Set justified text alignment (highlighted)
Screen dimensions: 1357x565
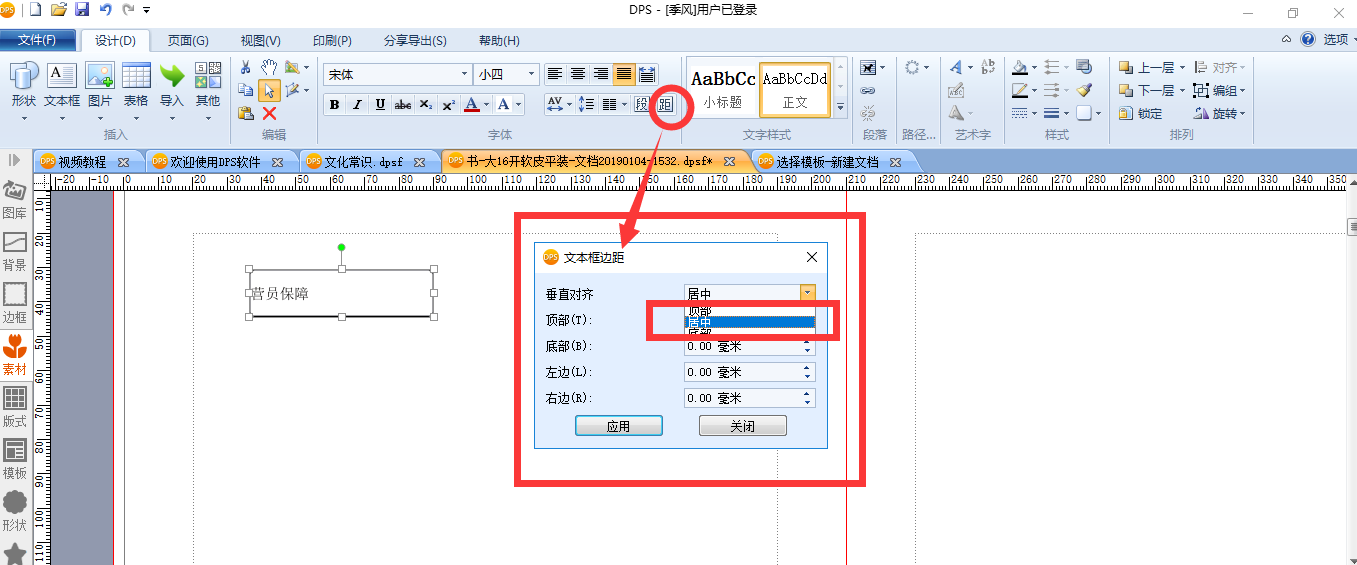coord(624,74)
